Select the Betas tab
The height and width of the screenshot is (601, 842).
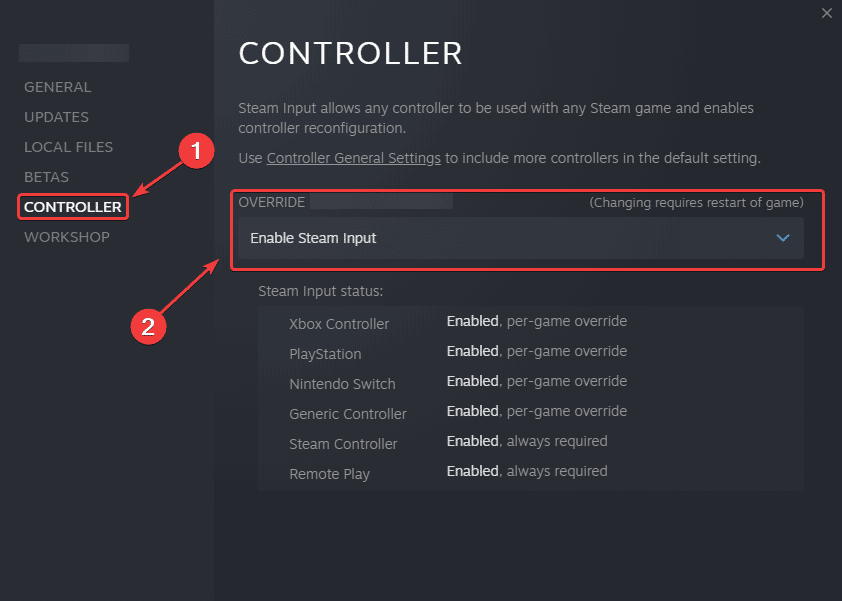tap(46, 177)
